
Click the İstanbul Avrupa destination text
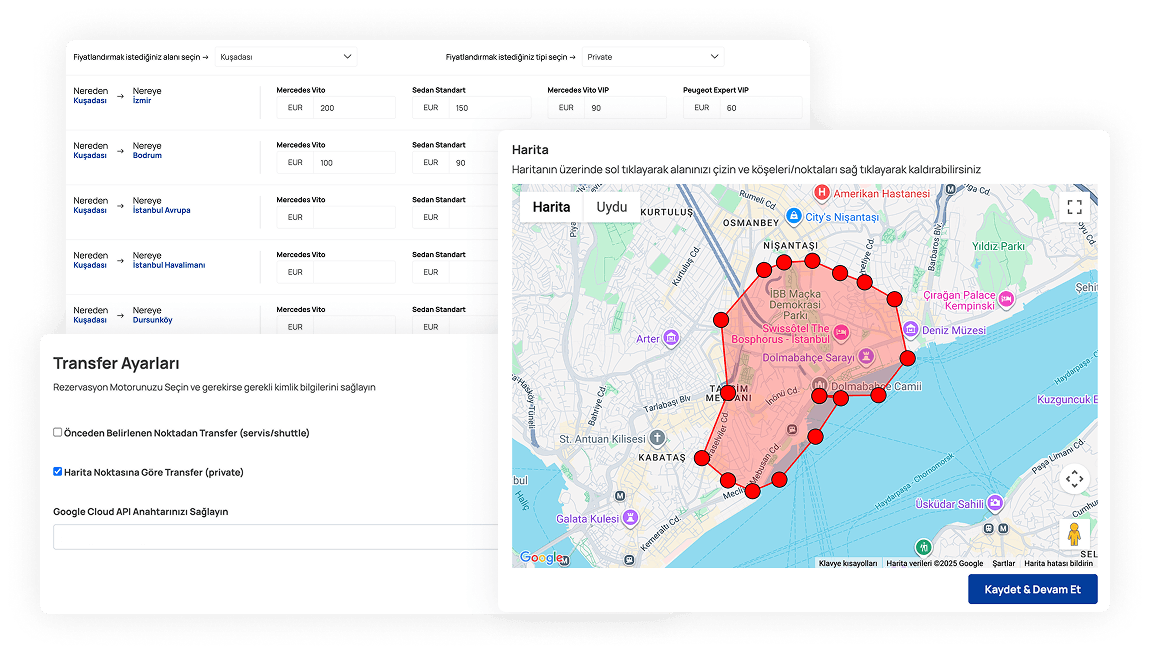(161, 210)
